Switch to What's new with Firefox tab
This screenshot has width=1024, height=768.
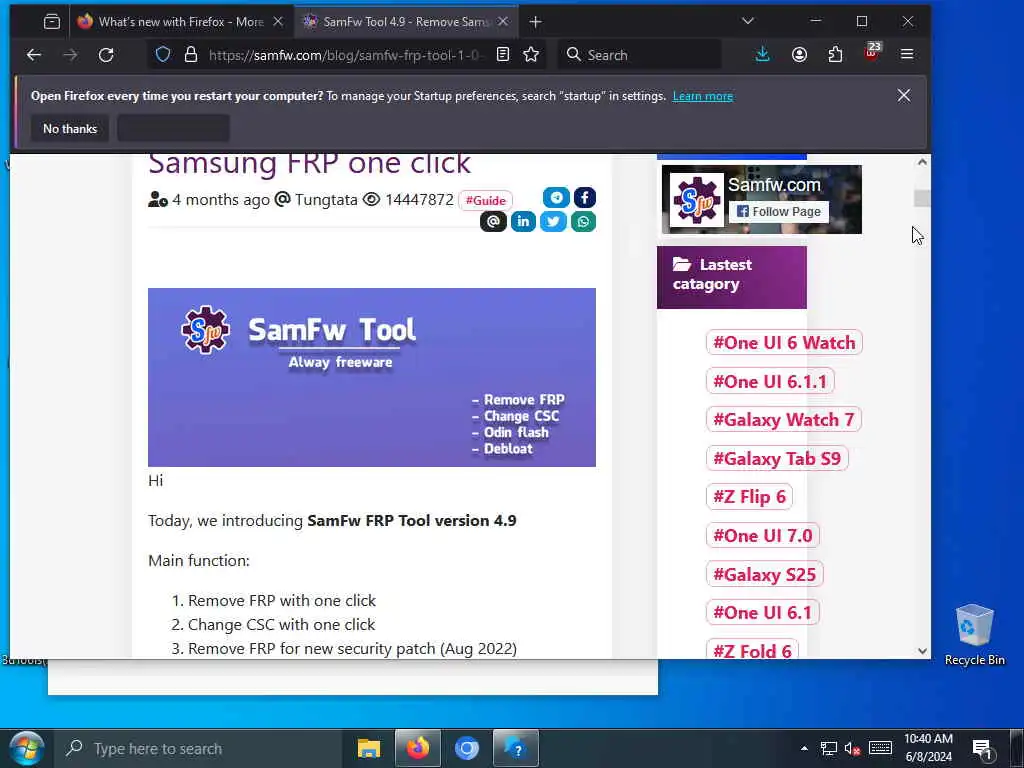(180, 22)
